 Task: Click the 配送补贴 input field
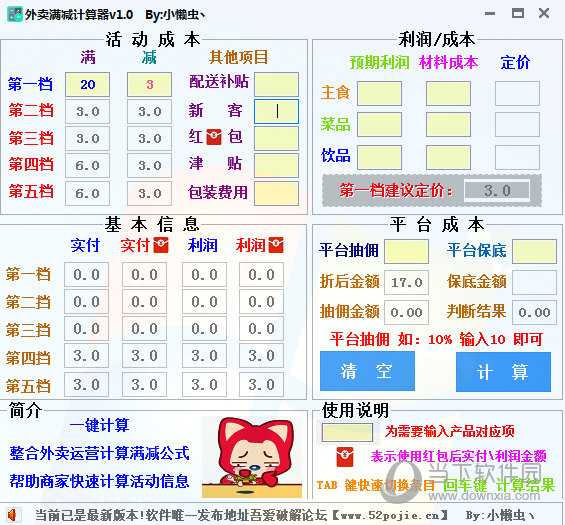[x=276, y=84]
